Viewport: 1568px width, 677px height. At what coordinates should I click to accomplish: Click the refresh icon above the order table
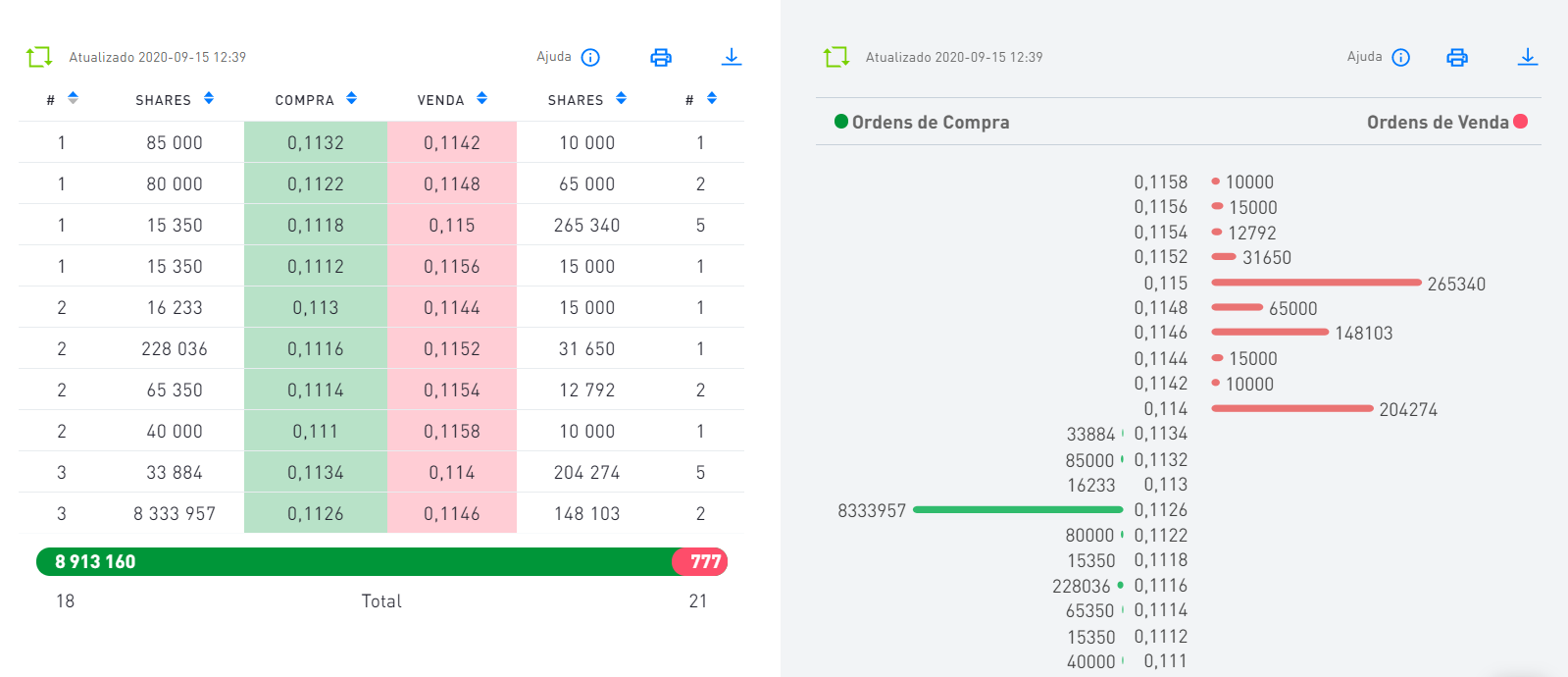tap(39, 57)
